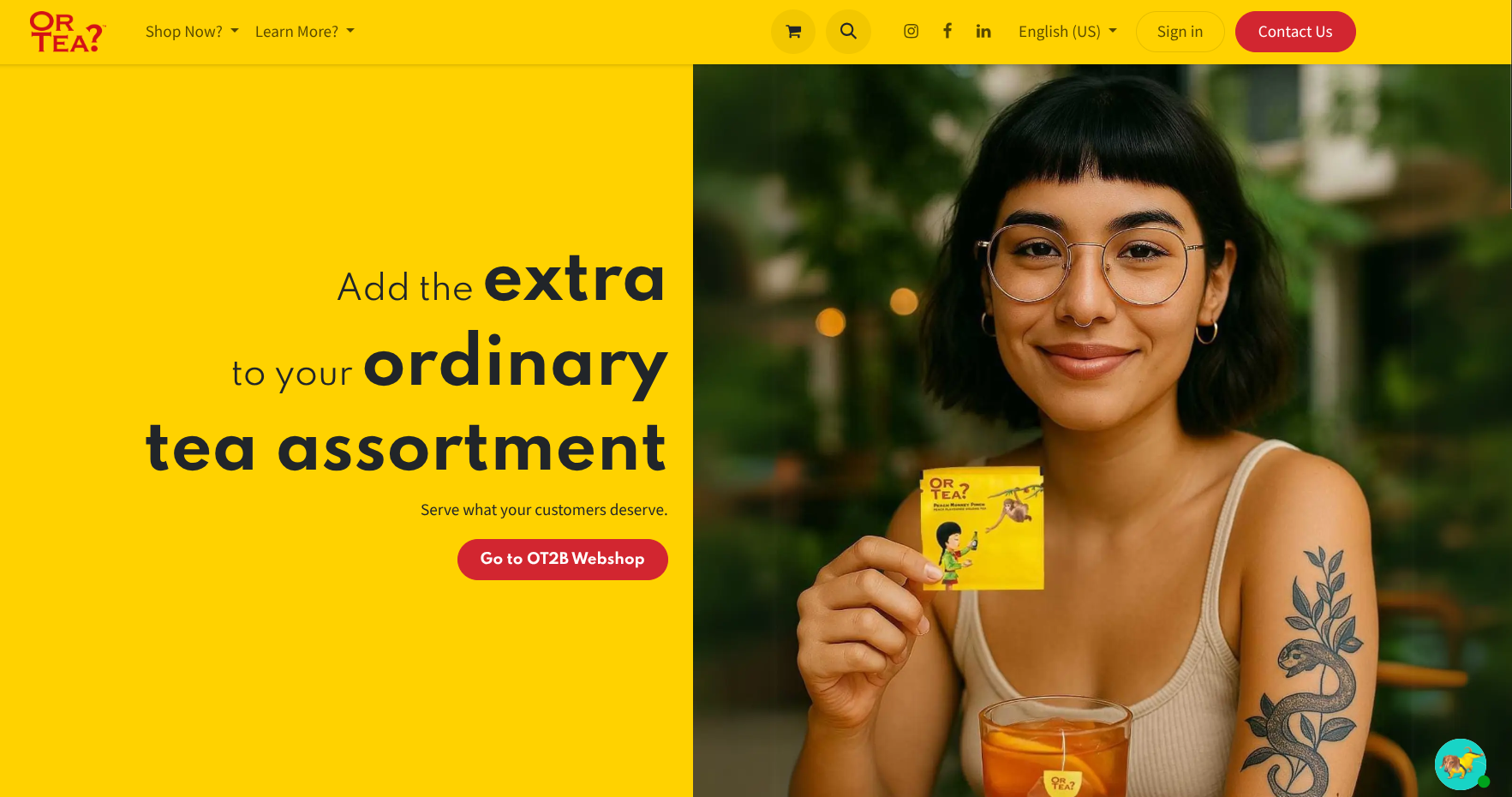Expand the Learn More? menu
The width and height of the screenshot is (1512, 797).
click(305, 32)
